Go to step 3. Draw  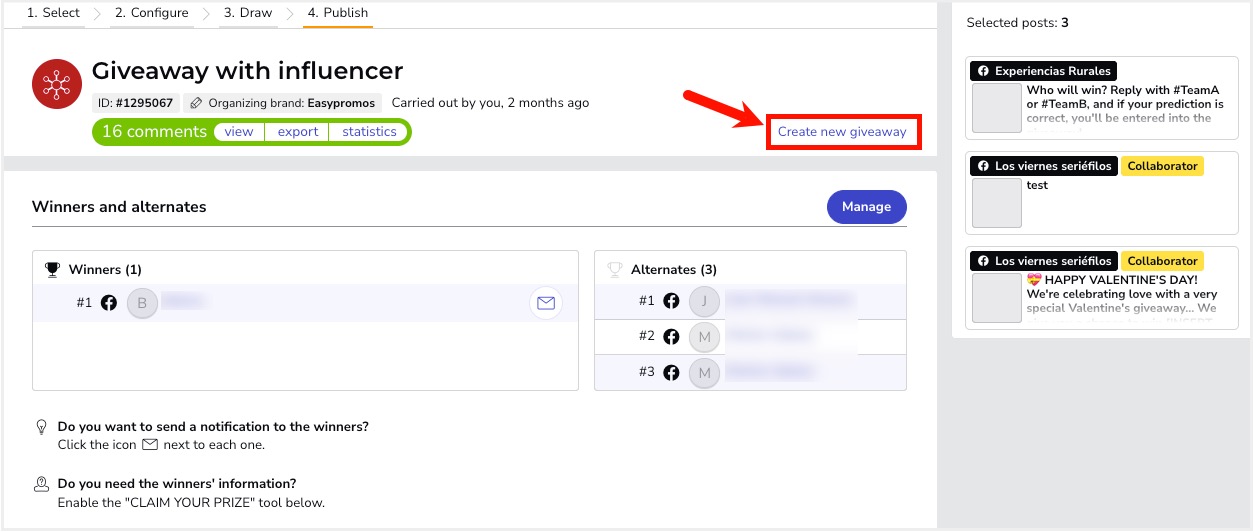(x=248, y=13)
